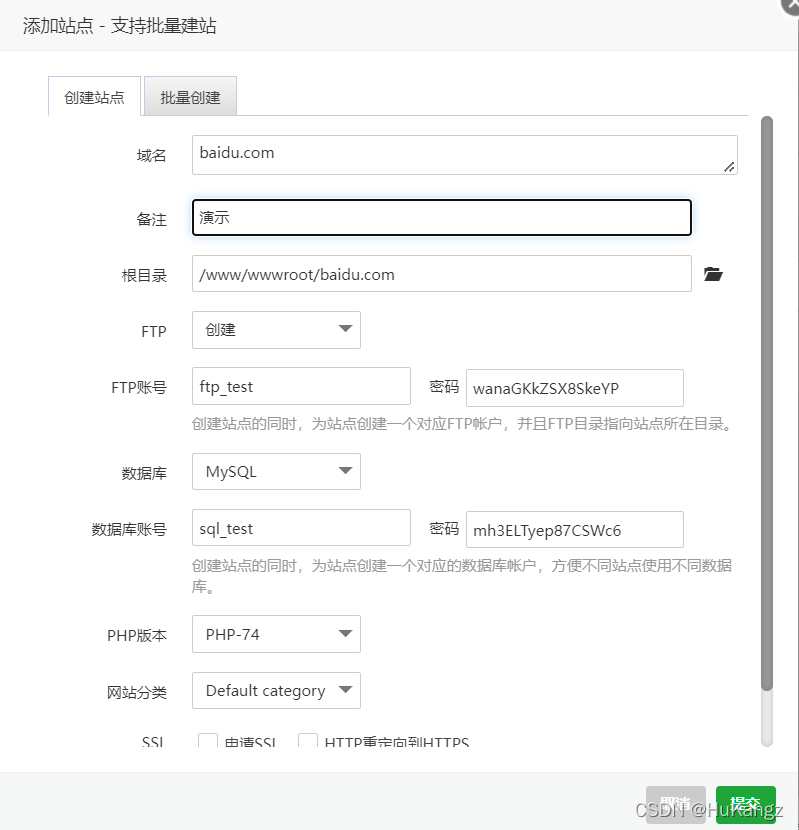Click the dialog's vertical scrollbar
Viewport: 799px width, 830px height.
point(767,402)
